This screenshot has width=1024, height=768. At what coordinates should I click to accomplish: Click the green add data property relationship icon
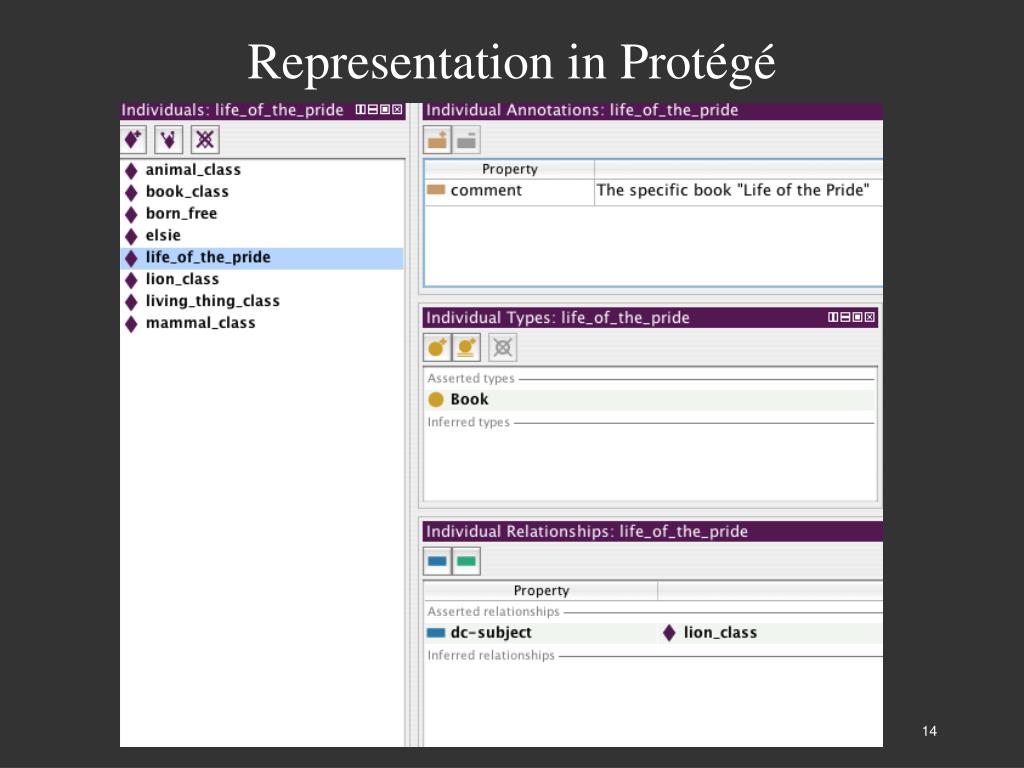[466, 561]
